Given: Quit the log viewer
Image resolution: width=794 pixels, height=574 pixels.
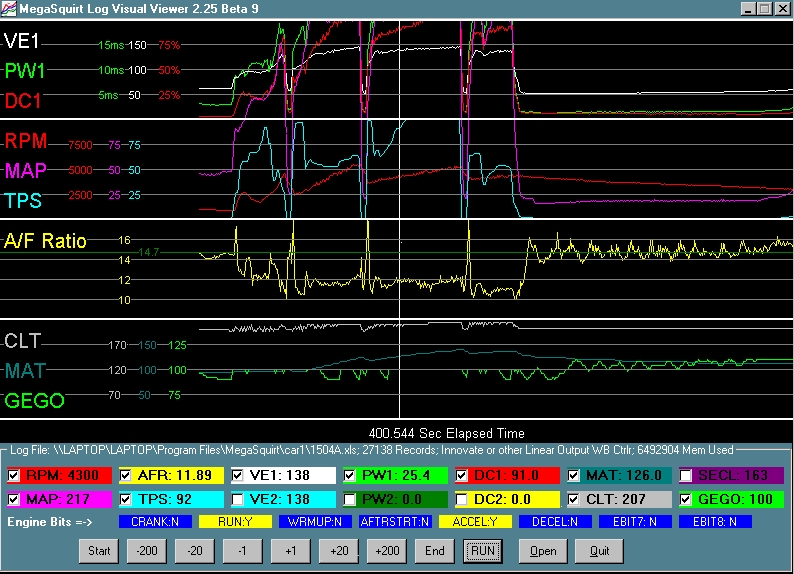Looking at the screenshot, I should (599, 551).
